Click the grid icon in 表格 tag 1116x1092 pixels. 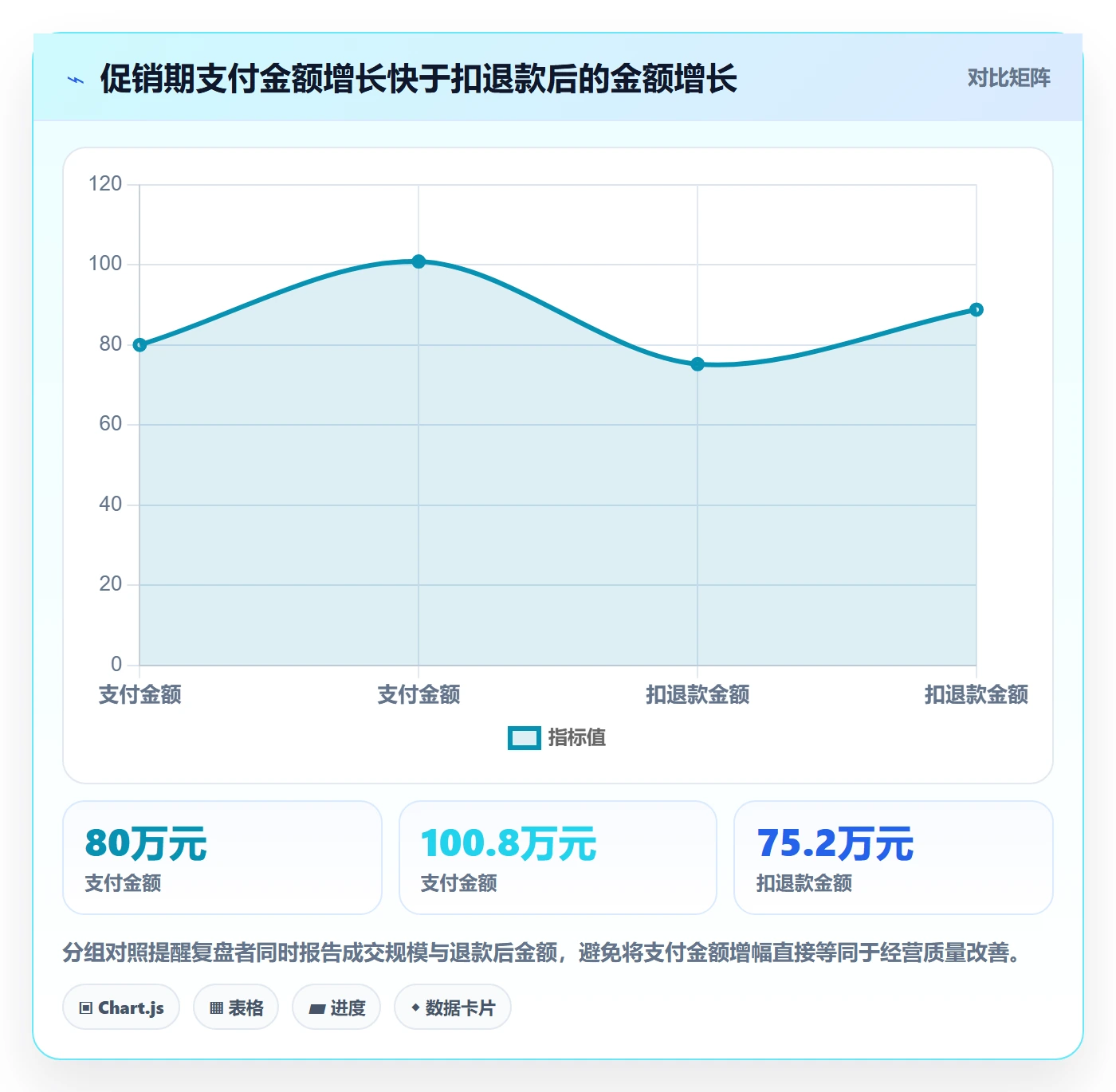[x=216, y=1008]
